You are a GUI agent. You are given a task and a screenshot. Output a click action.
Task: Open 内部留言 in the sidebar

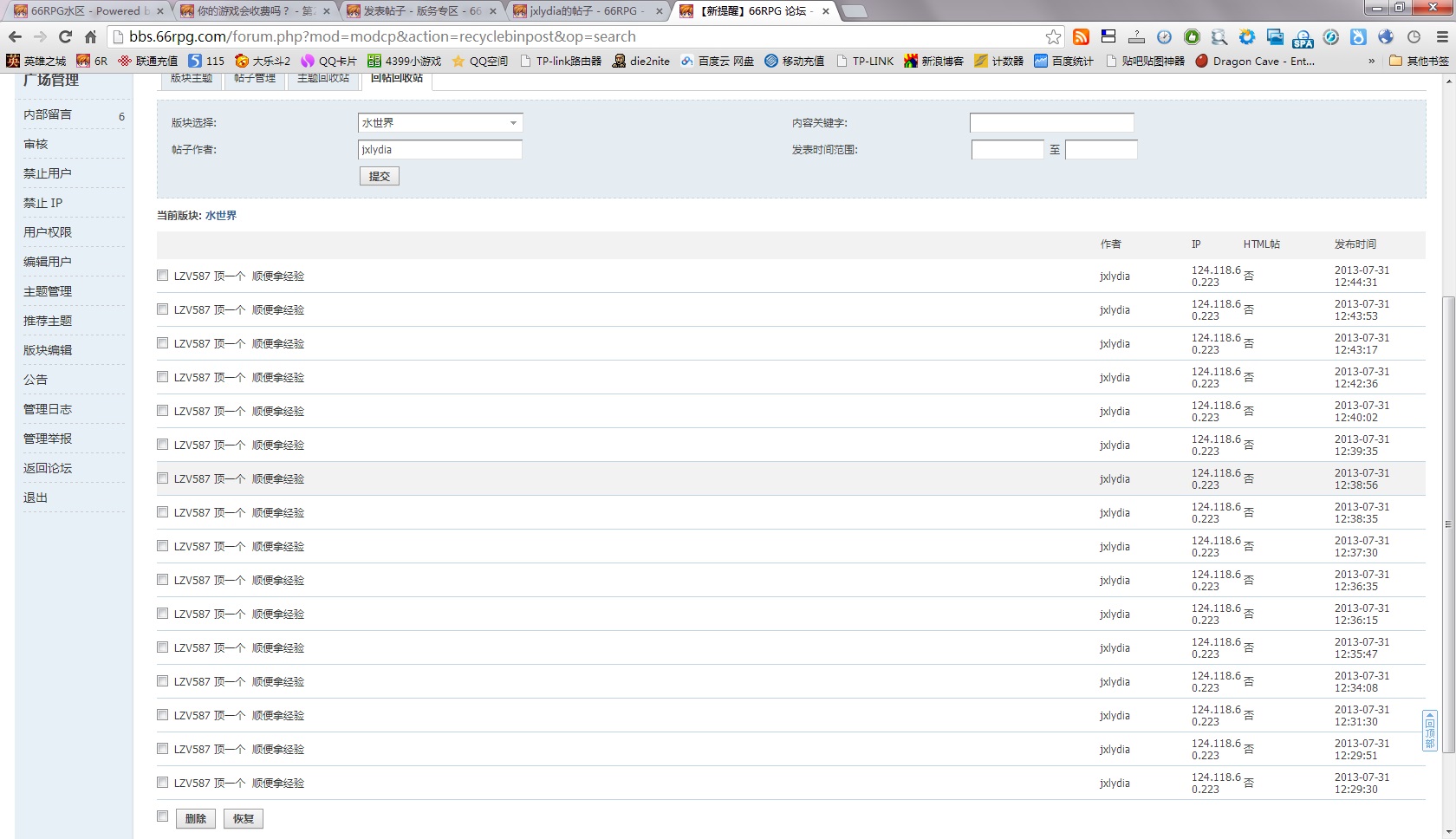(x=48, y=114)
